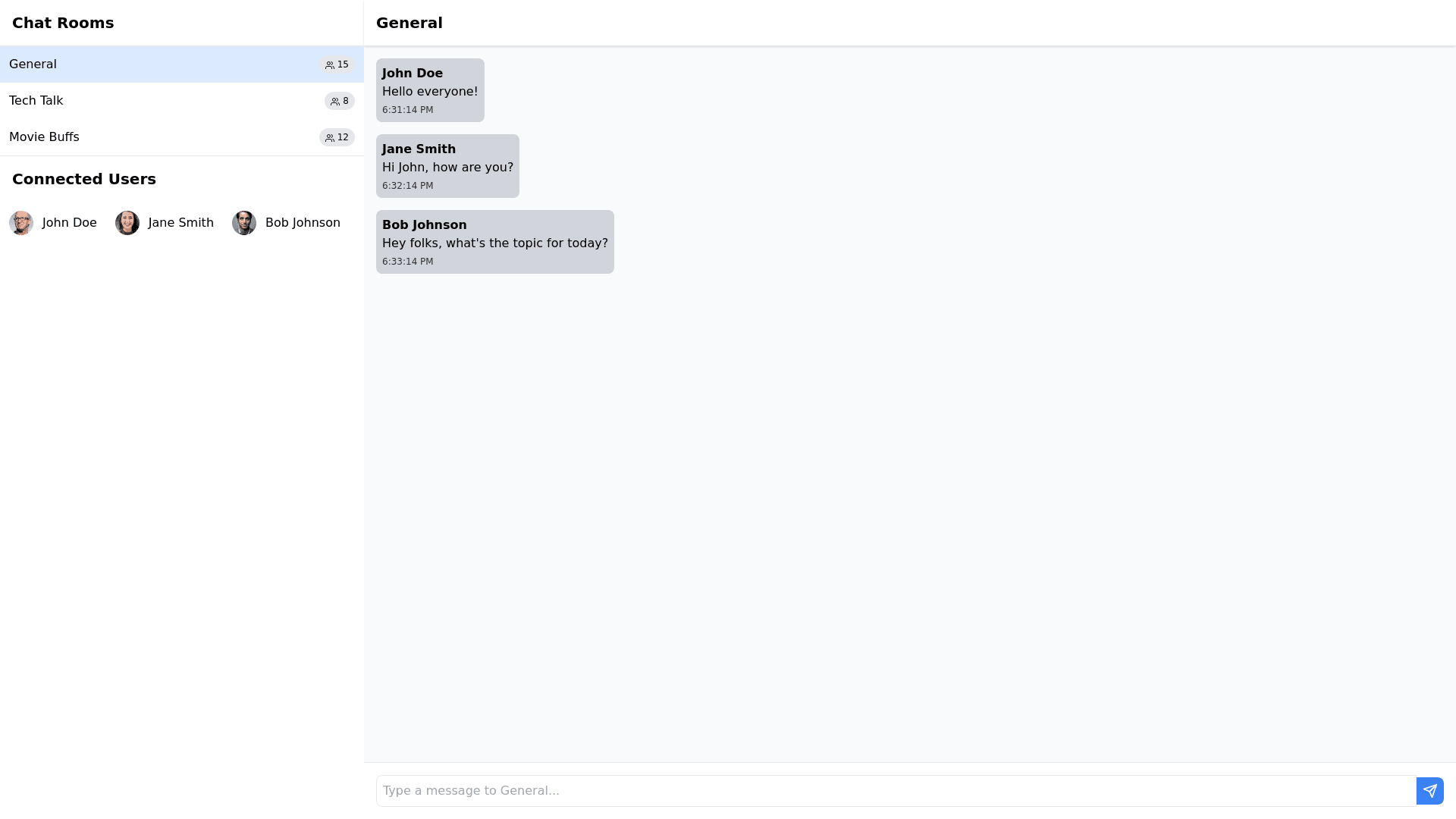Select the General chat room
Image resolution: width=1456 pixels, height=819 pixels.
point(33,64)
